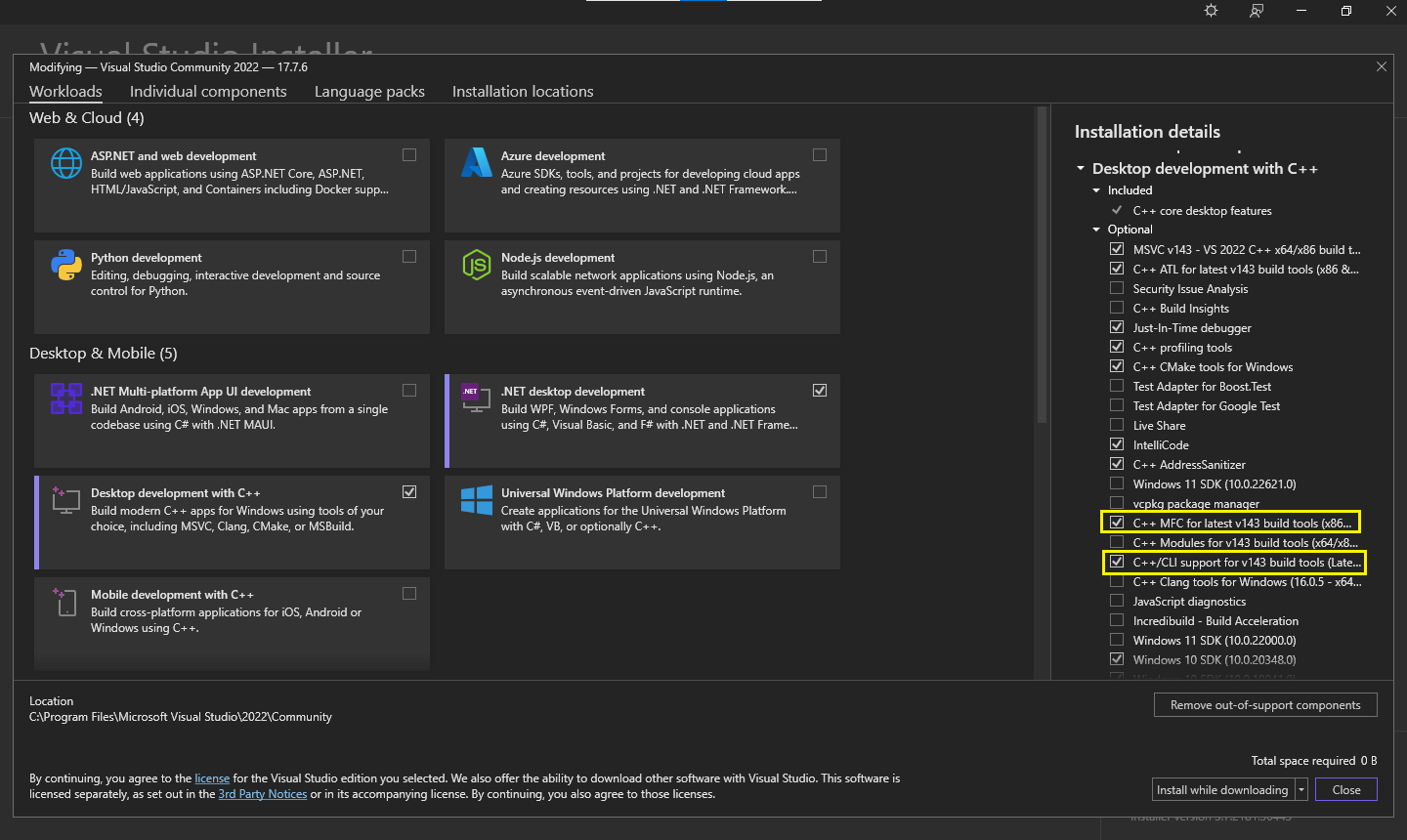Collapse Desktop development with C++ details

(x=1081, y=169)
